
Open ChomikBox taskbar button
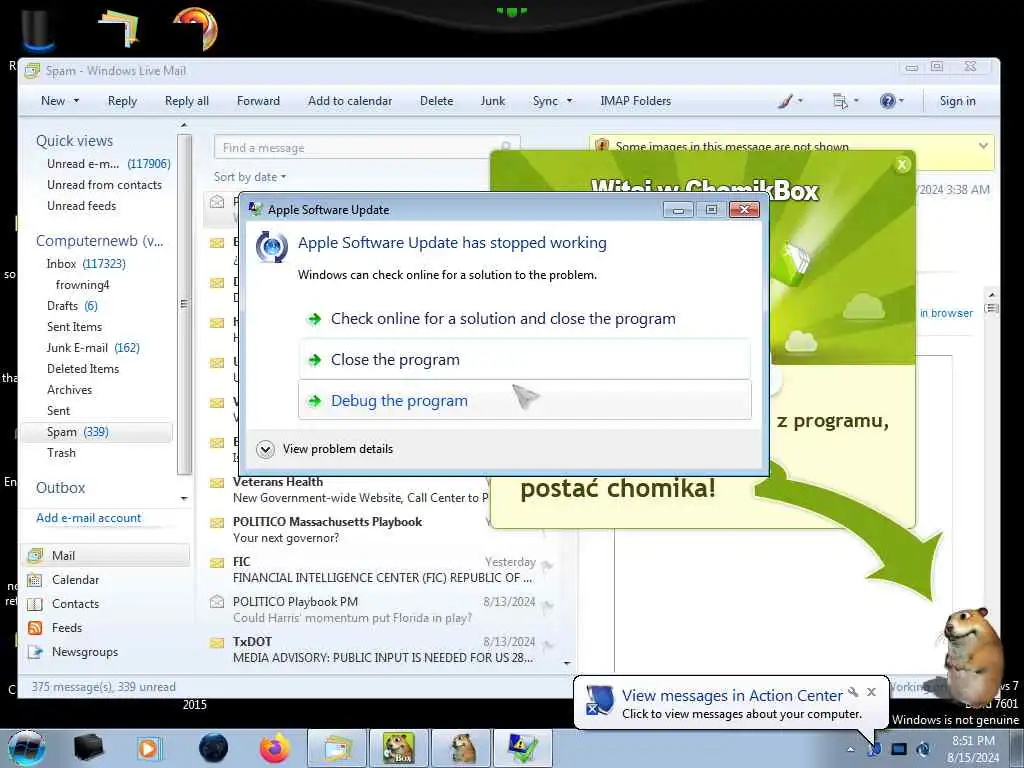(x=399, y=748)
